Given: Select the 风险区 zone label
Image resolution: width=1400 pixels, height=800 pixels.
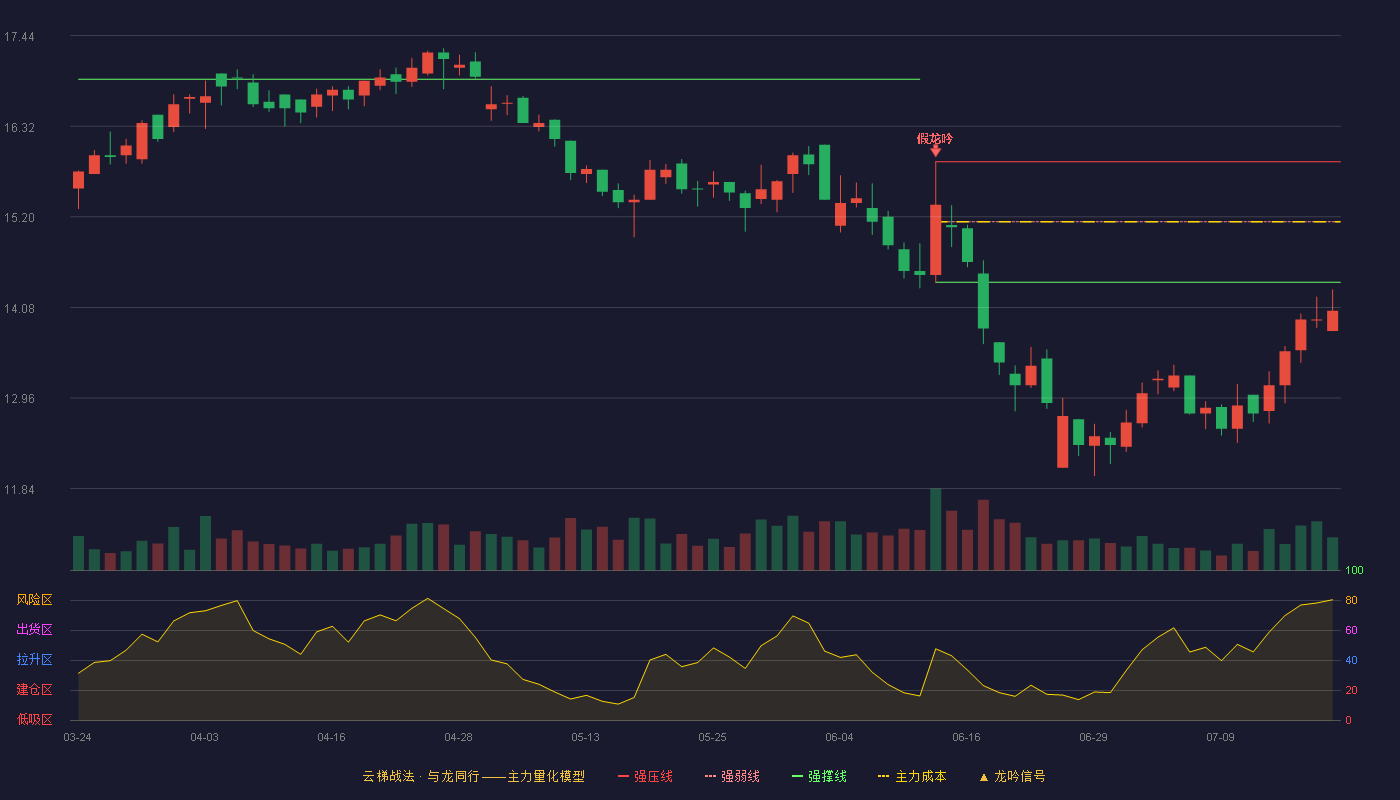Looking at the screenshot, I should click(34, 600).
